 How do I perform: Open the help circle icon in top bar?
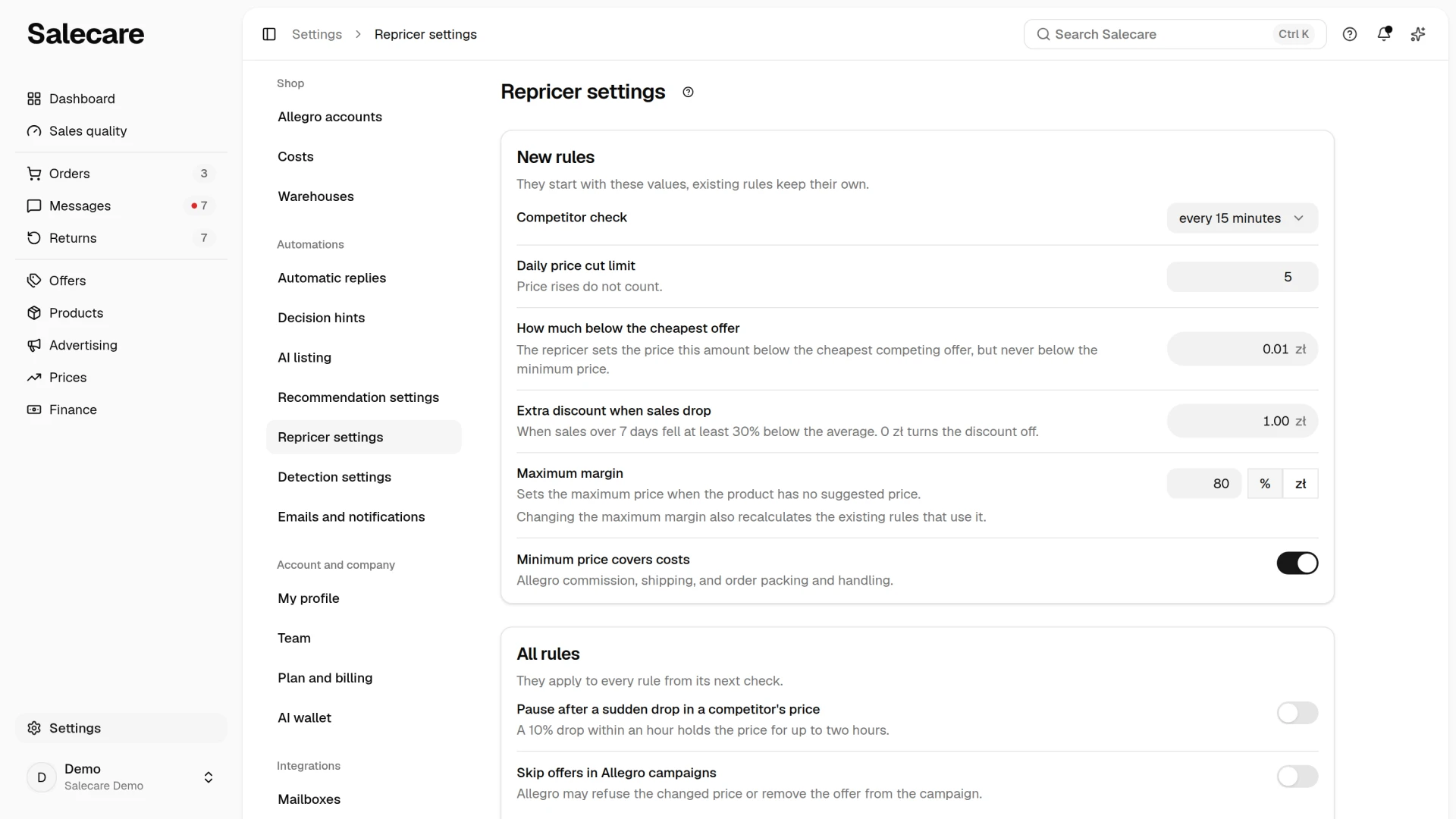click(x=1350, y=34)
